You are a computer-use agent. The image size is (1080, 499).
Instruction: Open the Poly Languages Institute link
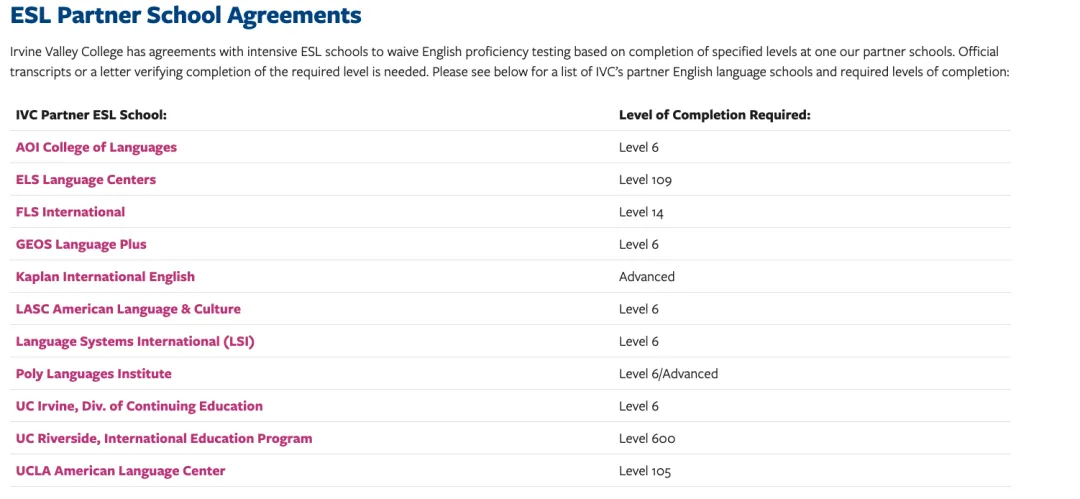[x=93, y=374]
